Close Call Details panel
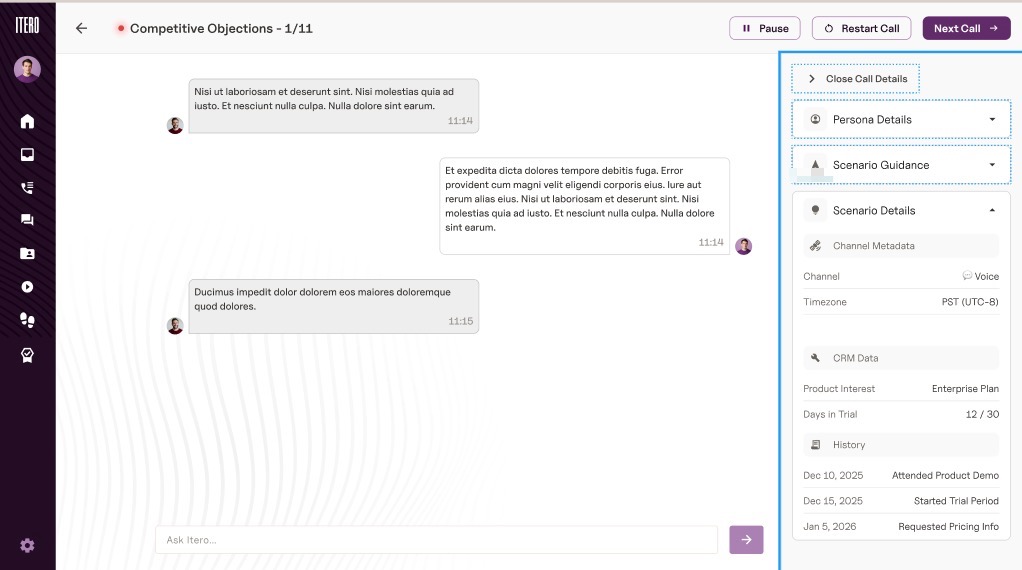 point(855,78)
